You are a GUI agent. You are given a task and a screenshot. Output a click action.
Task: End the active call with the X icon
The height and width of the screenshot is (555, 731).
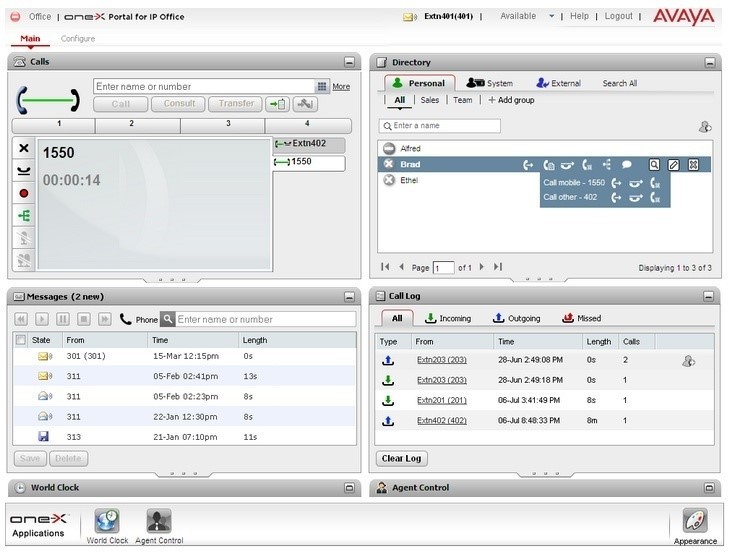pos(24,148)
